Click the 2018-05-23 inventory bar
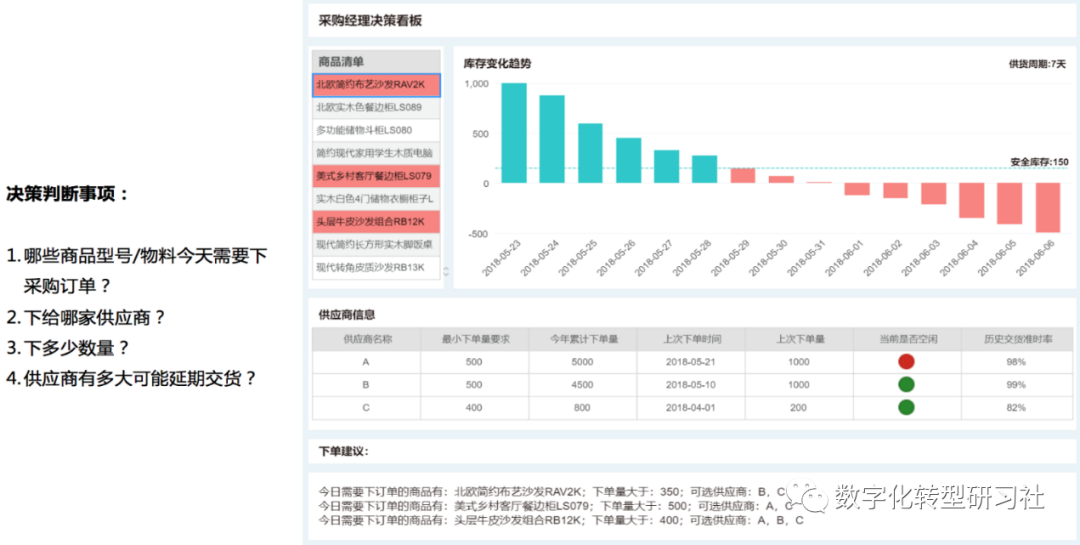Viewport: 1080px width, 545px height. (x=514, y=133)
